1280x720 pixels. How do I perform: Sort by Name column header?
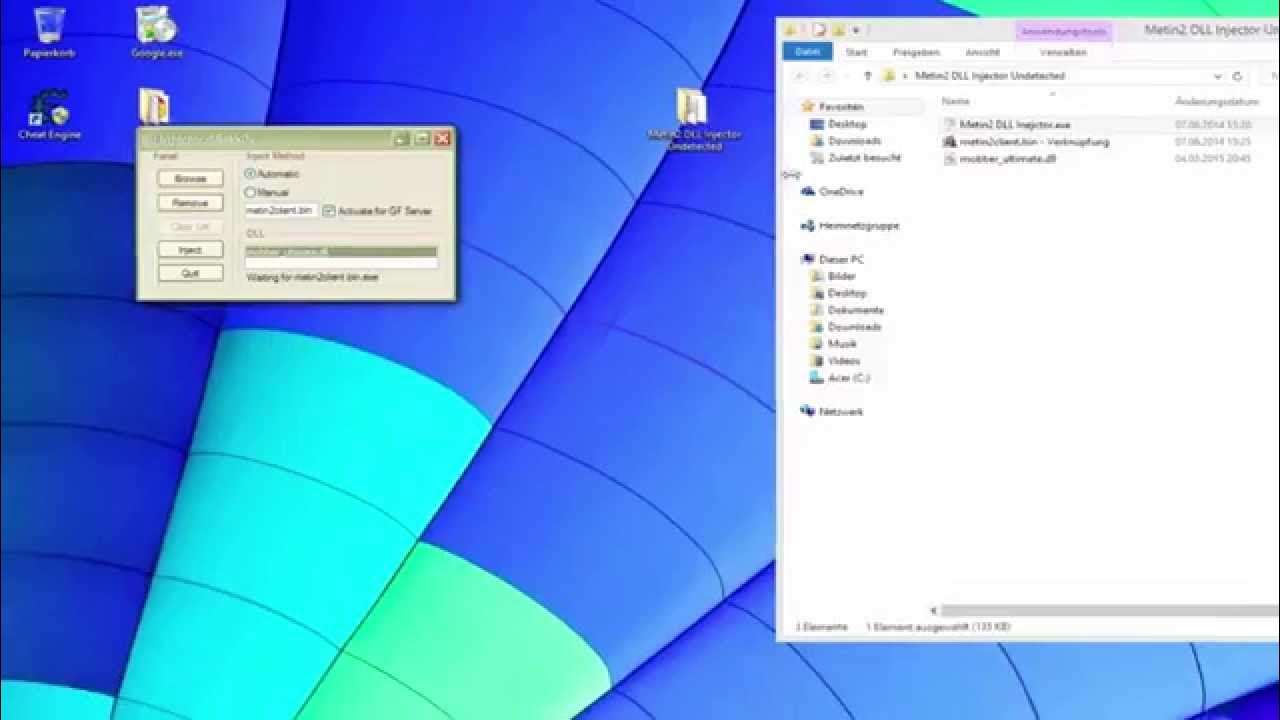pyautogui.click(x=956, y=102)
